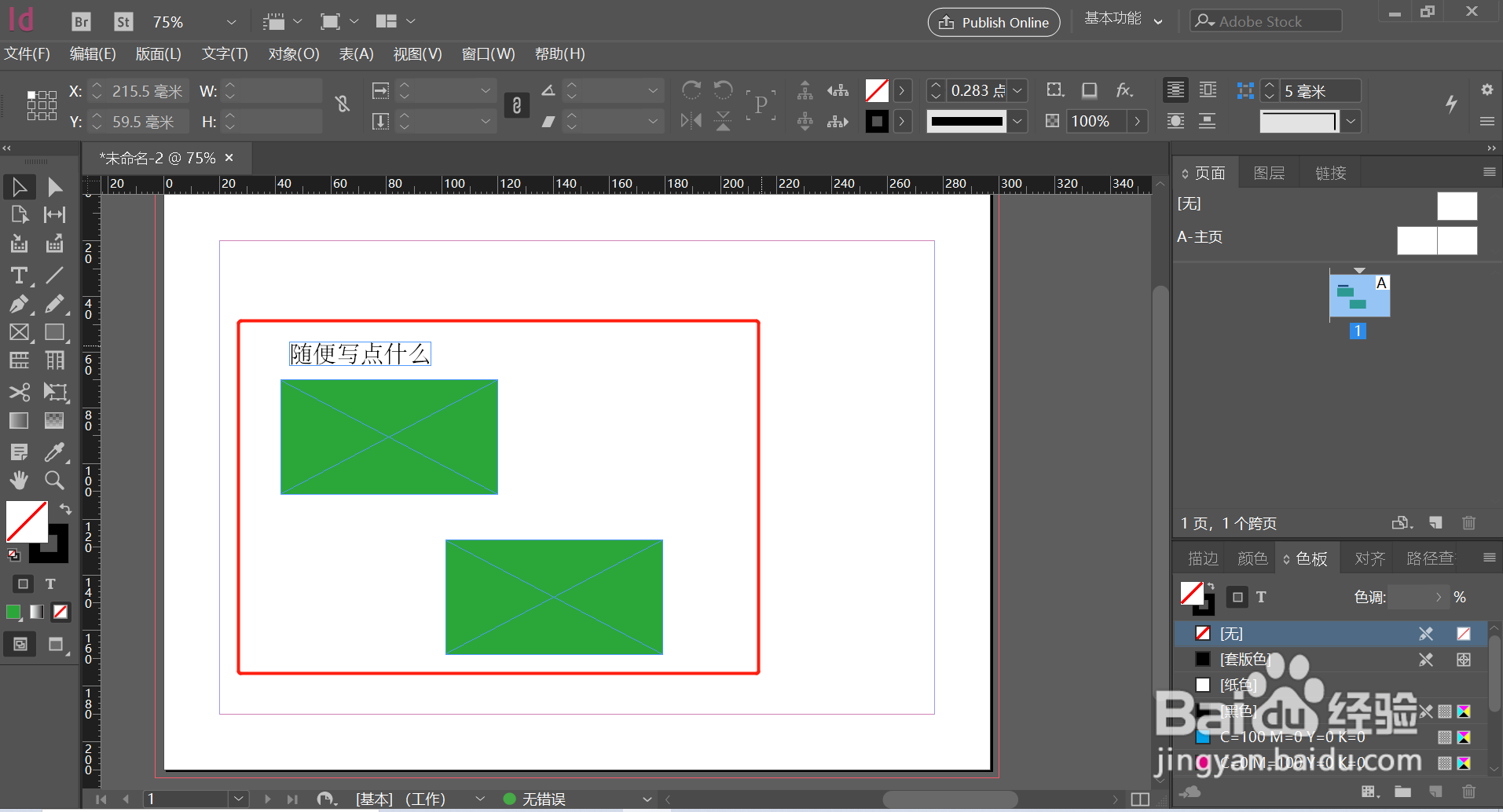Select the Pen tool

pyautogui.click(x=20, y=304)
